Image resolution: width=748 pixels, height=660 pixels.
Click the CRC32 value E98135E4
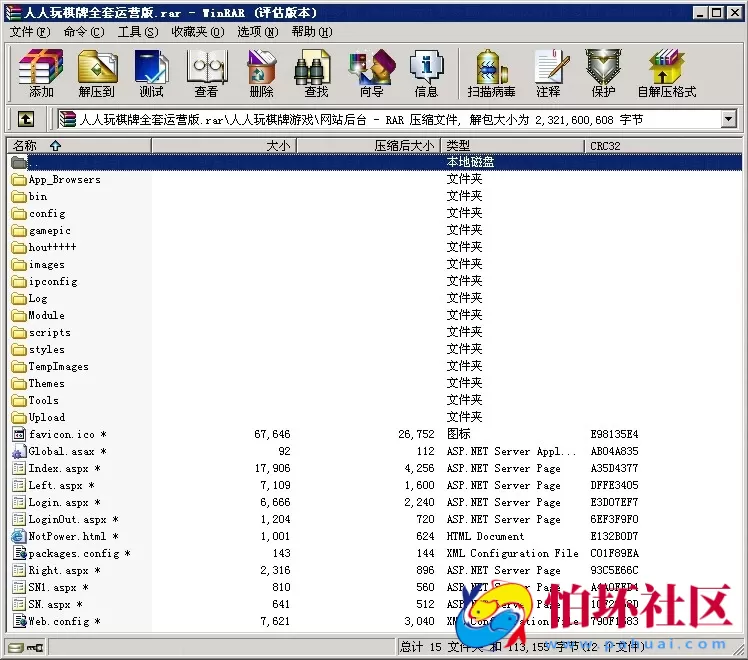(x=614, y=434)
